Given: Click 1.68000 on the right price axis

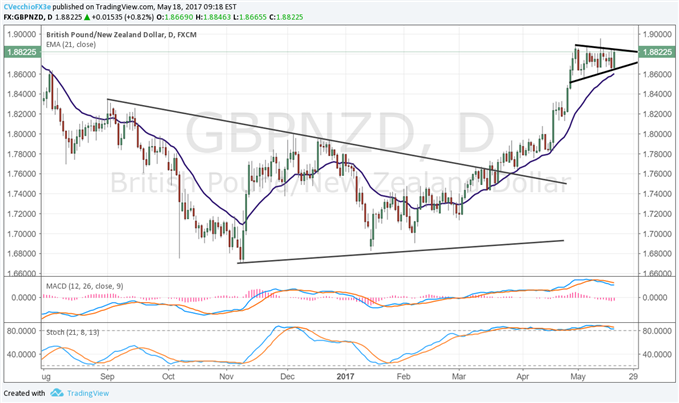Looking at the screenshot, I should coord(658,254).
